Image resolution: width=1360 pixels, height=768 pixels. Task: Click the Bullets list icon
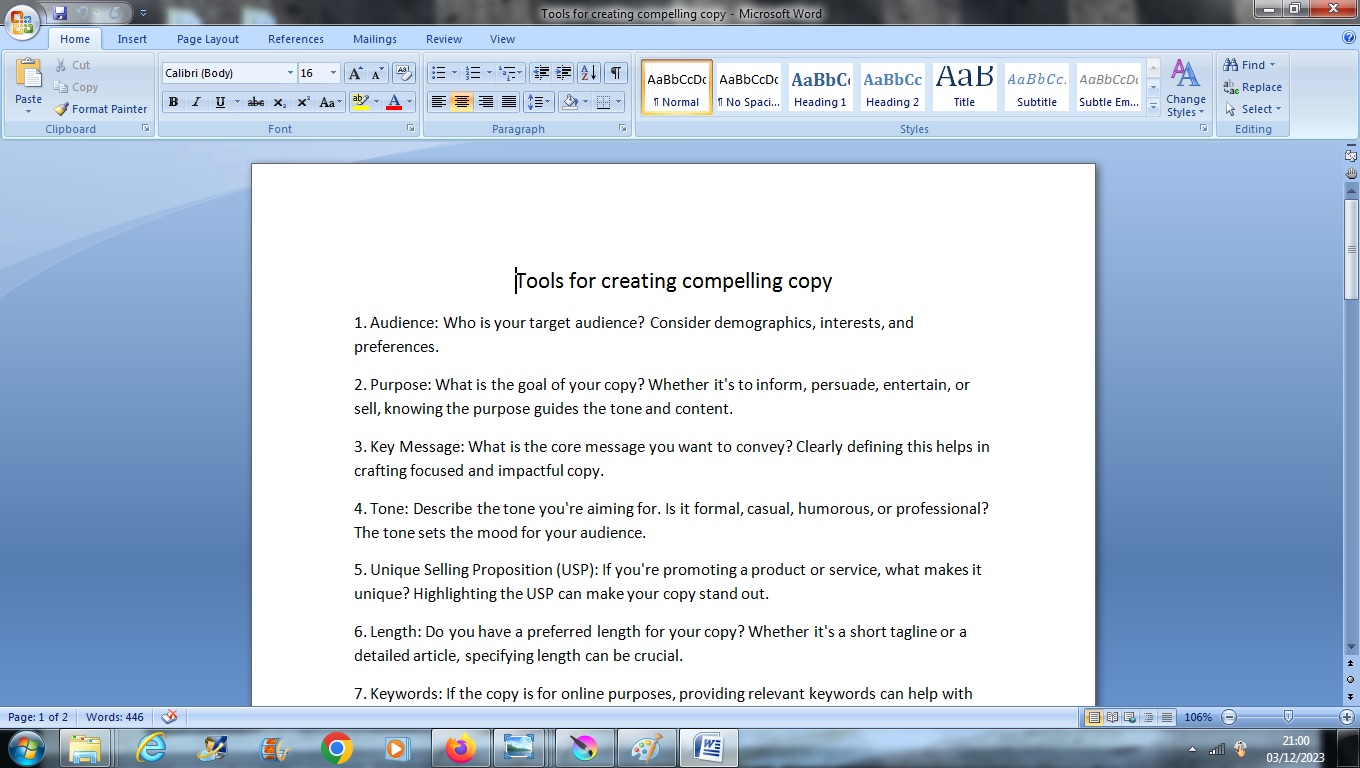pyautogui.click(x=437, y=73)
